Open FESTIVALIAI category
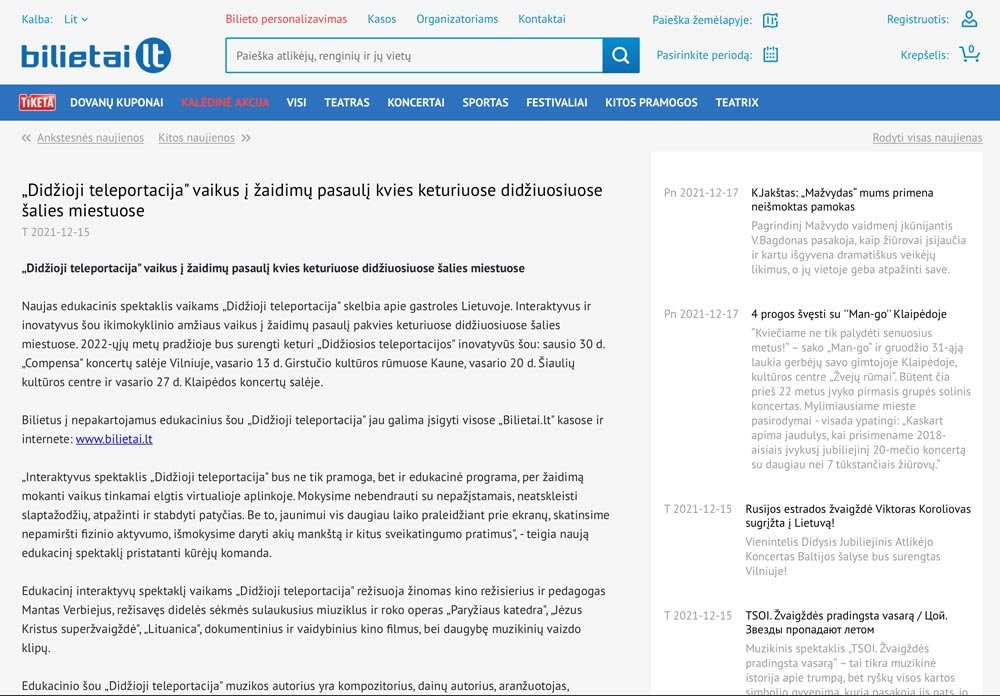 (557, 103)
